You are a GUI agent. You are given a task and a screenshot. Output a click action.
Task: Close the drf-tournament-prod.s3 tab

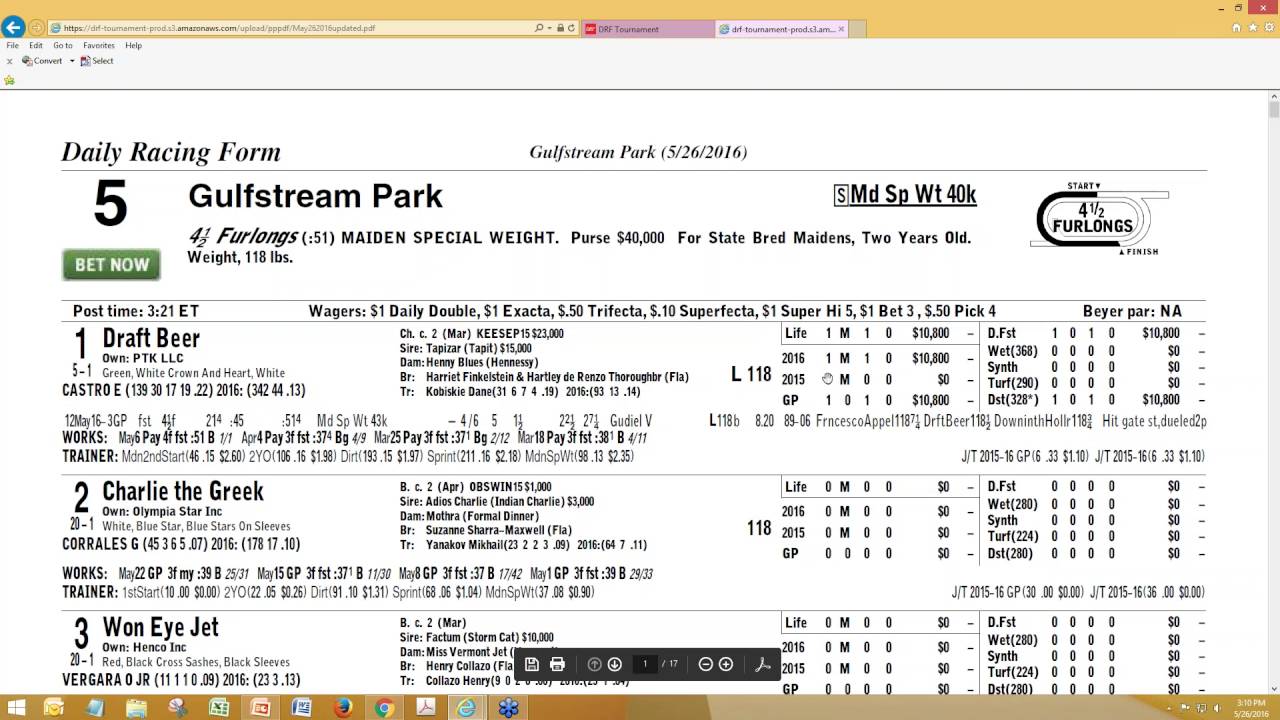pyautogui.click(x=841, y=29)
